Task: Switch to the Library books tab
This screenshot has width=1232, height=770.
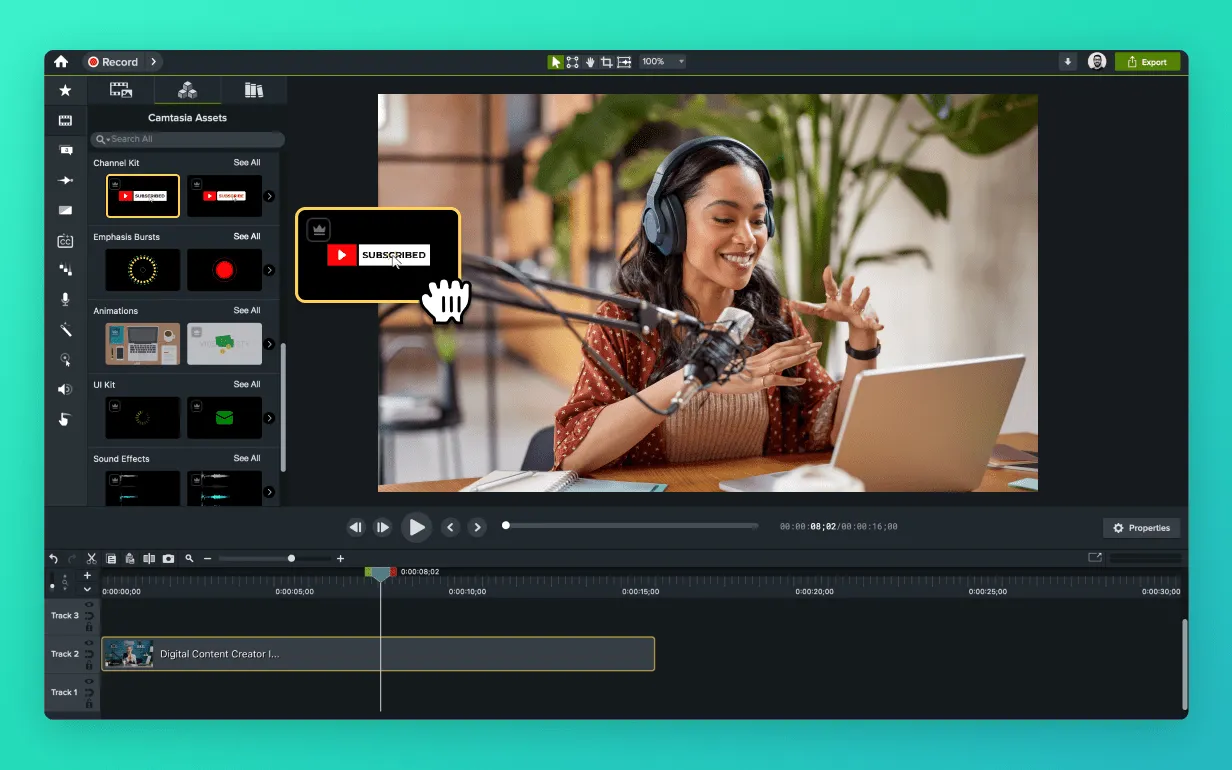Action: [254, 90]
